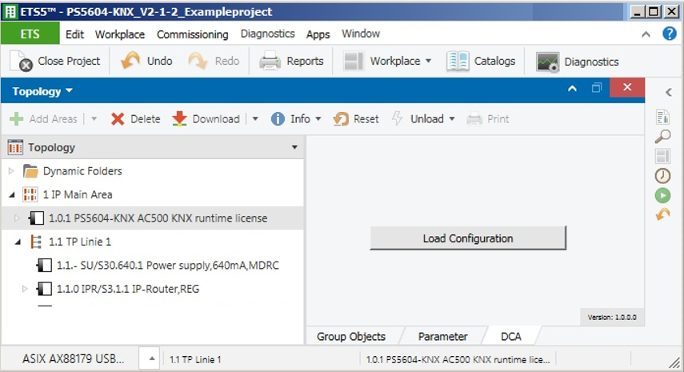
Task: Collapse the 1.1 TP Linie 1 node
Action: tap(18, 242)
